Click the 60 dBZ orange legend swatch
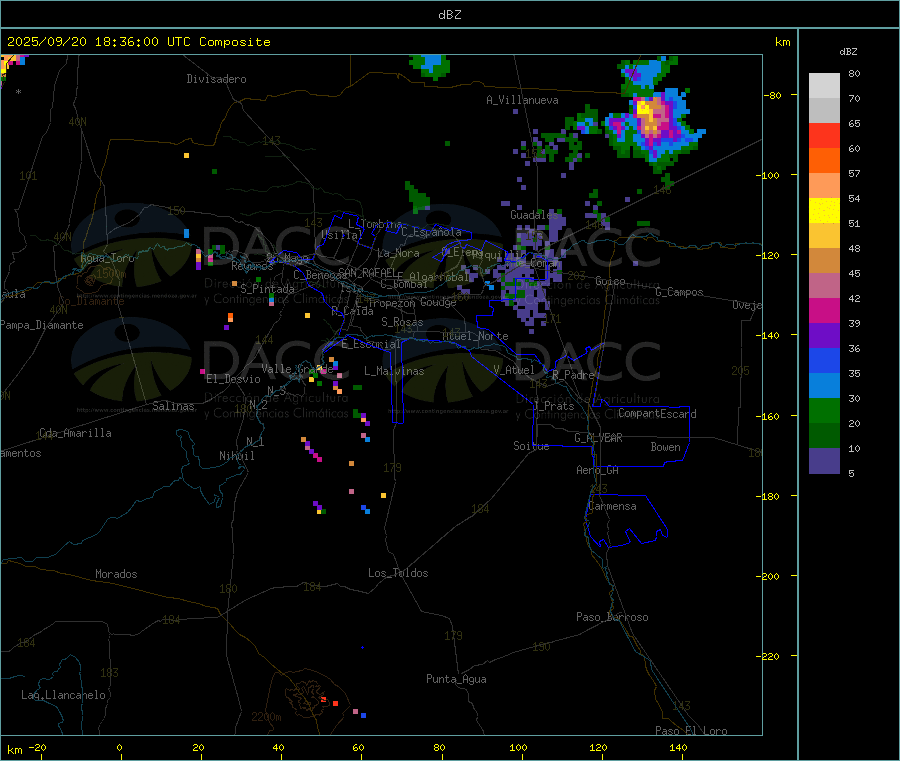 (x=824, y=161)
